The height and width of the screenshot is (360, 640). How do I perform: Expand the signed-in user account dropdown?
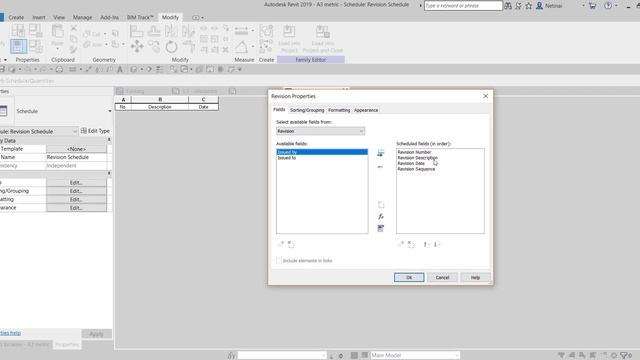tap(583, 6)
